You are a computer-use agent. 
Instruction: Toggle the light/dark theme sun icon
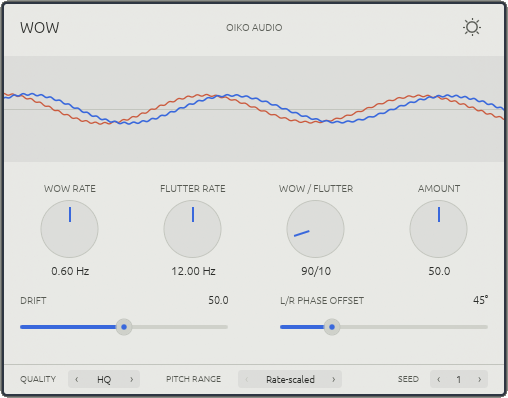pos(472,27)
